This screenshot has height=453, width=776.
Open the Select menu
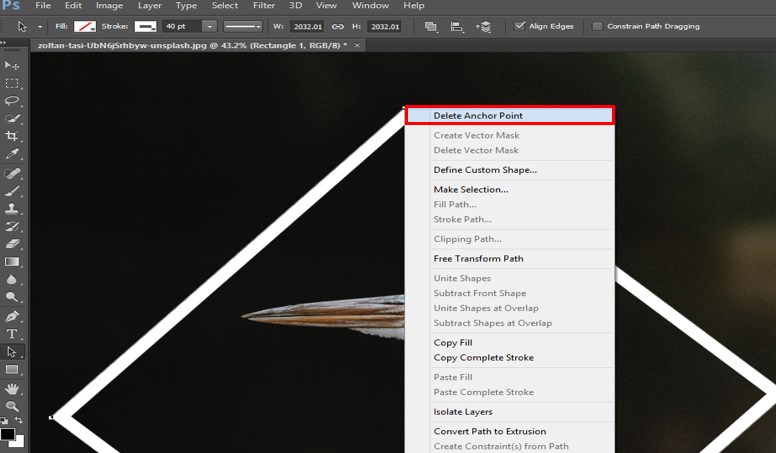[225, 6]
